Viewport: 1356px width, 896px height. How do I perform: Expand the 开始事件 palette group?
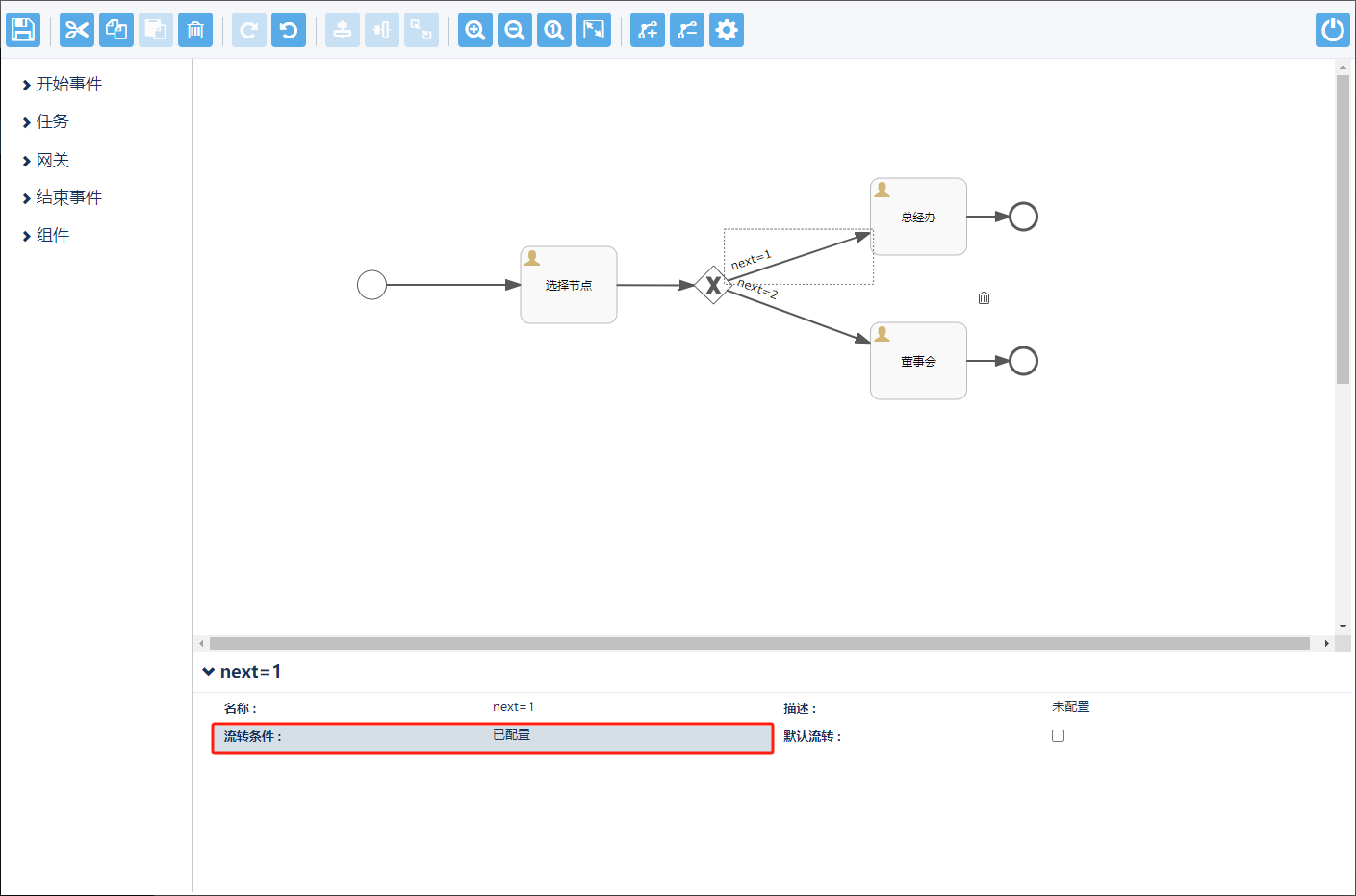coord(68,85)
